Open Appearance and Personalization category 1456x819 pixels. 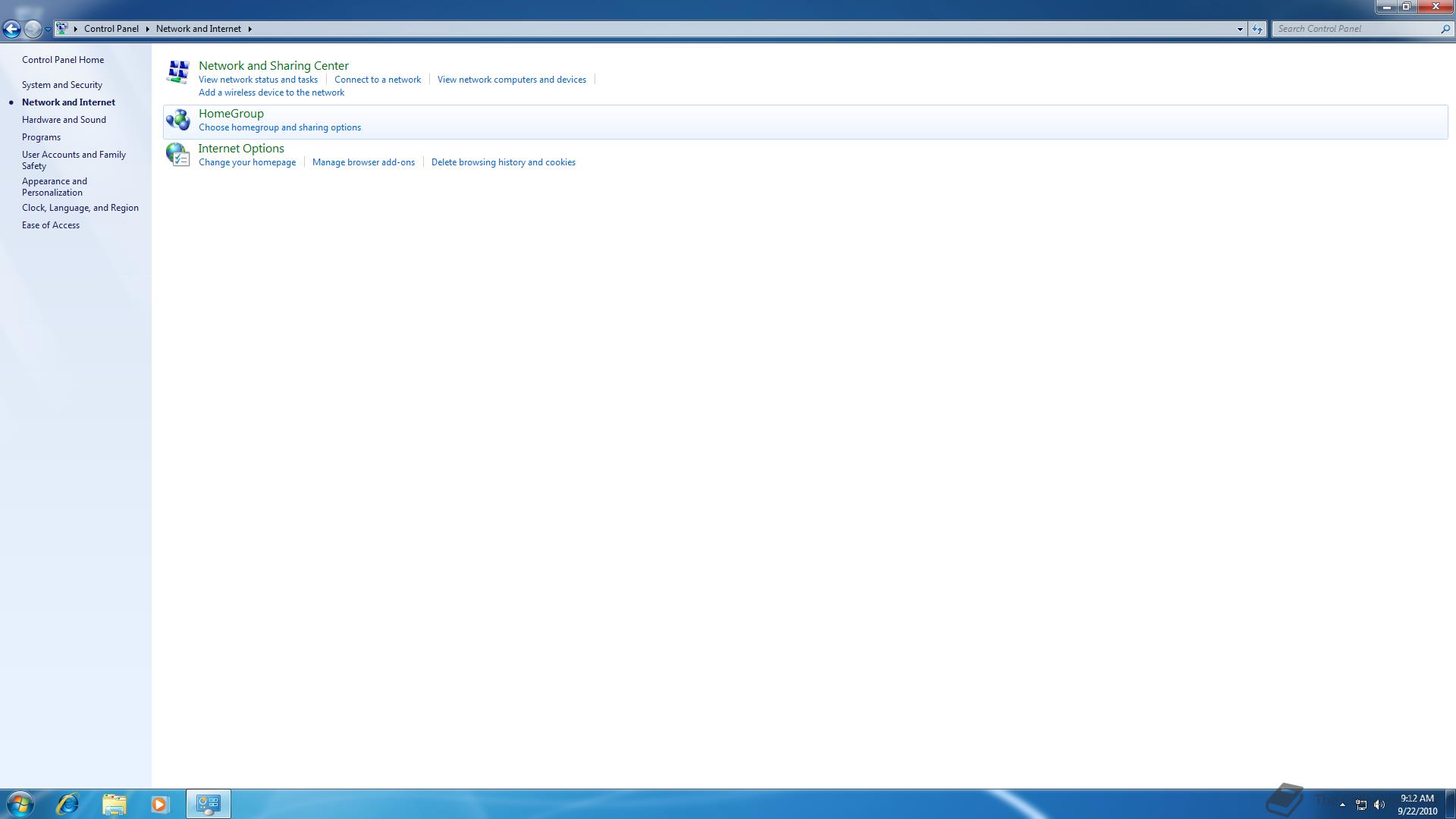(x=55, y=187)
